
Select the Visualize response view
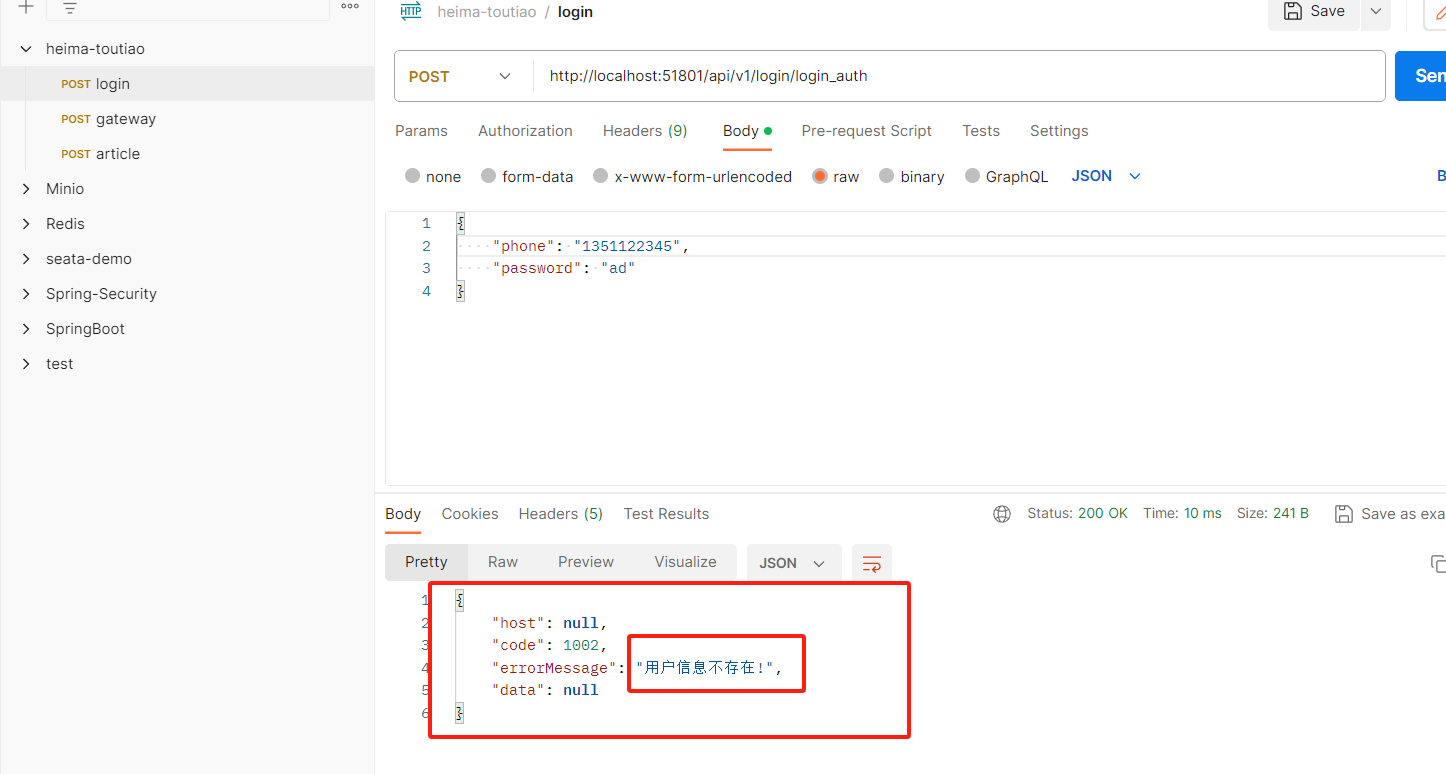tap(685, 562)
